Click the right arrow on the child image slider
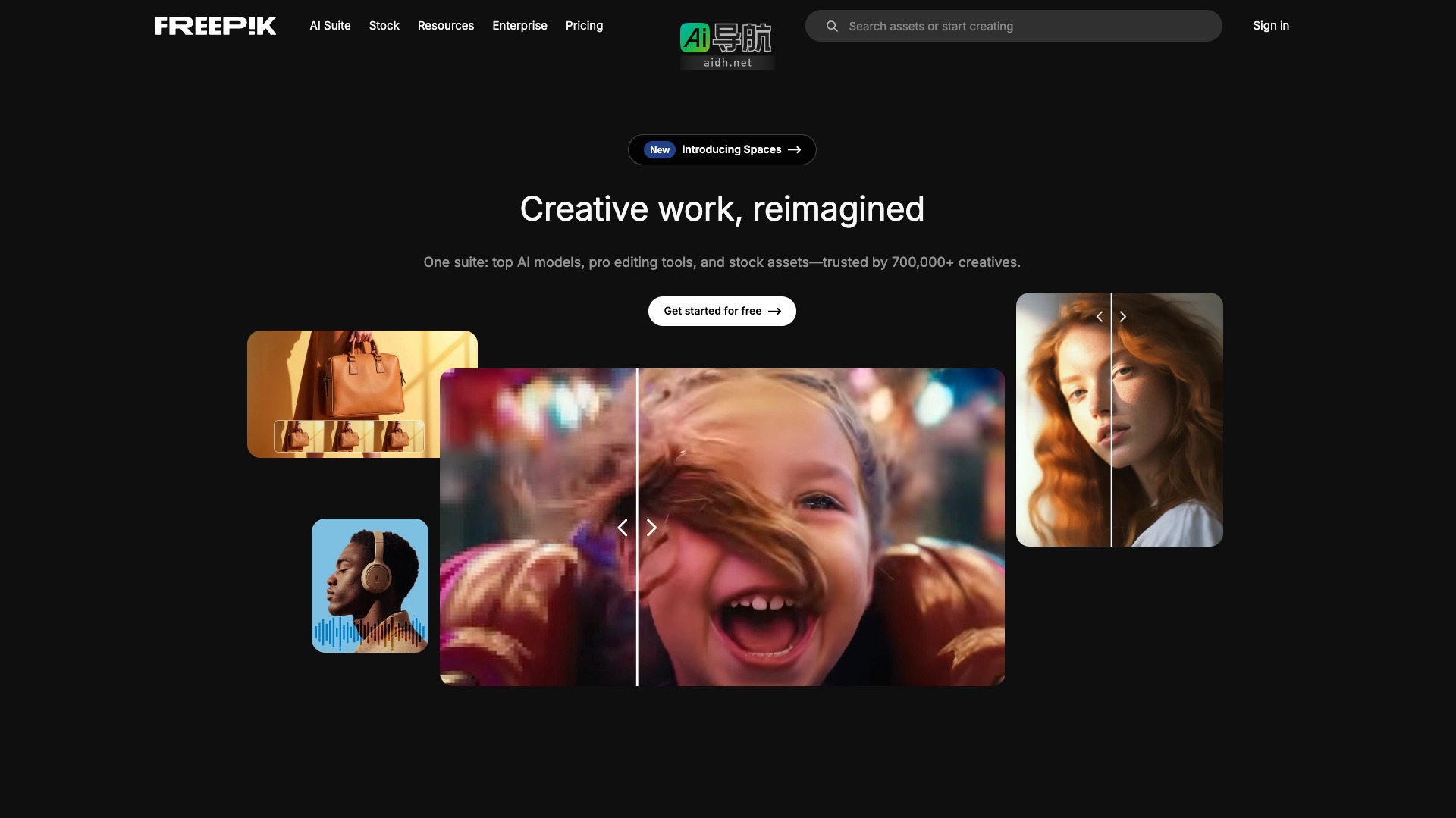Screen dimensions: 1456x818 (x=651, y=528)
